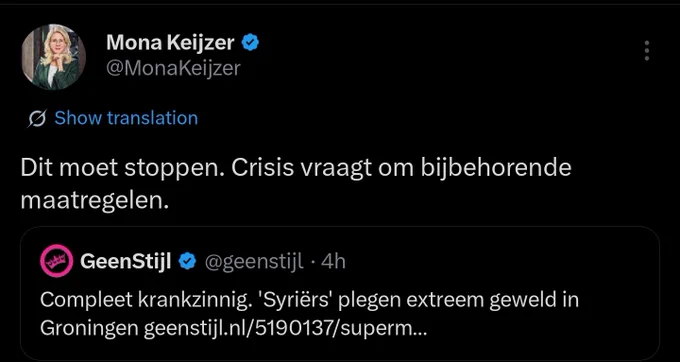680x362 pixels.
Task: Open the GeenStijl account name
Action: point(126,261)
